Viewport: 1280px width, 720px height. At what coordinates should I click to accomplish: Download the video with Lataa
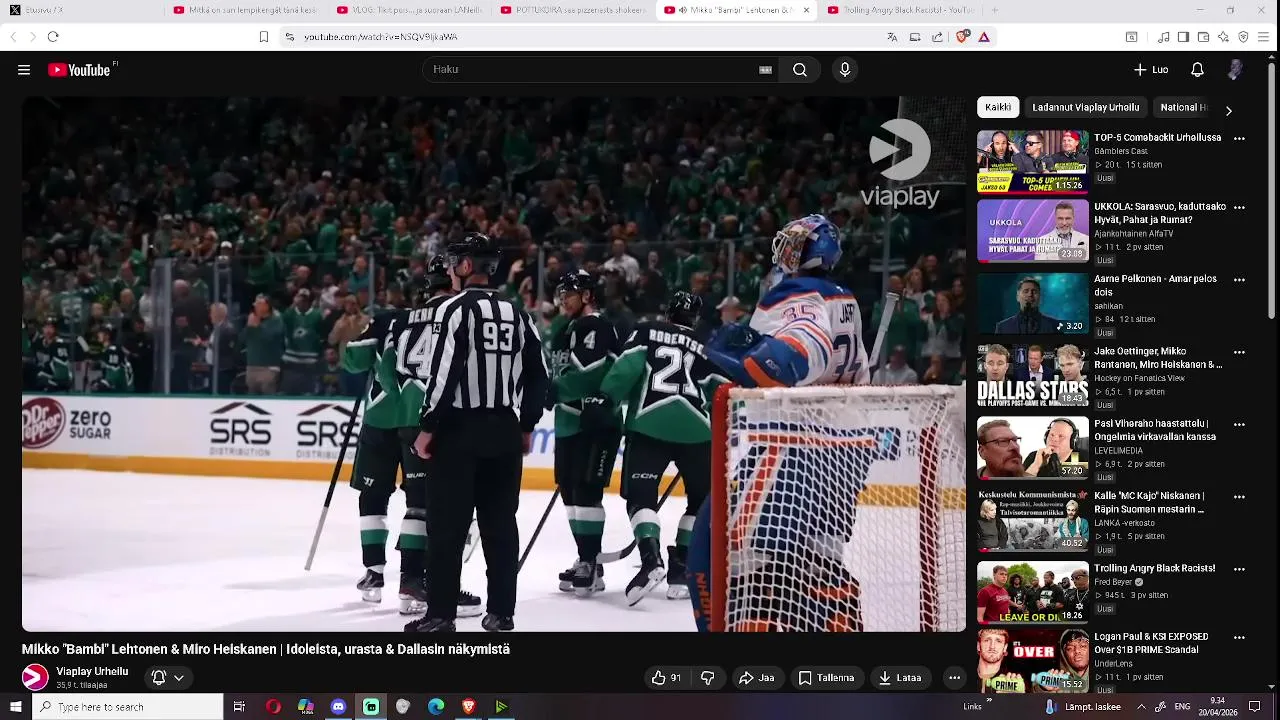tap(900, 678)
